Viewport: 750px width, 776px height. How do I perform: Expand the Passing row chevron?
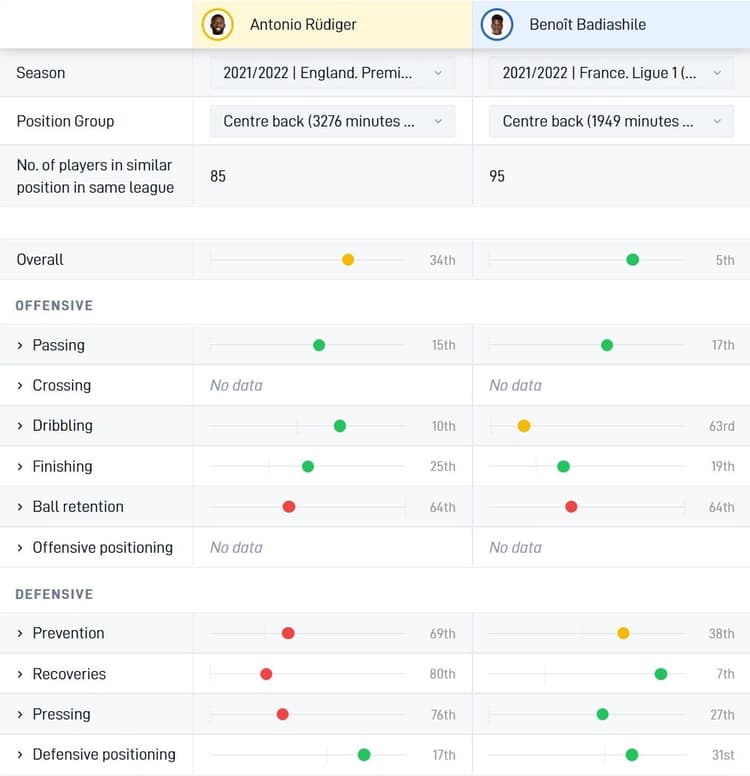pyautogui.click(x=20, y=345)
